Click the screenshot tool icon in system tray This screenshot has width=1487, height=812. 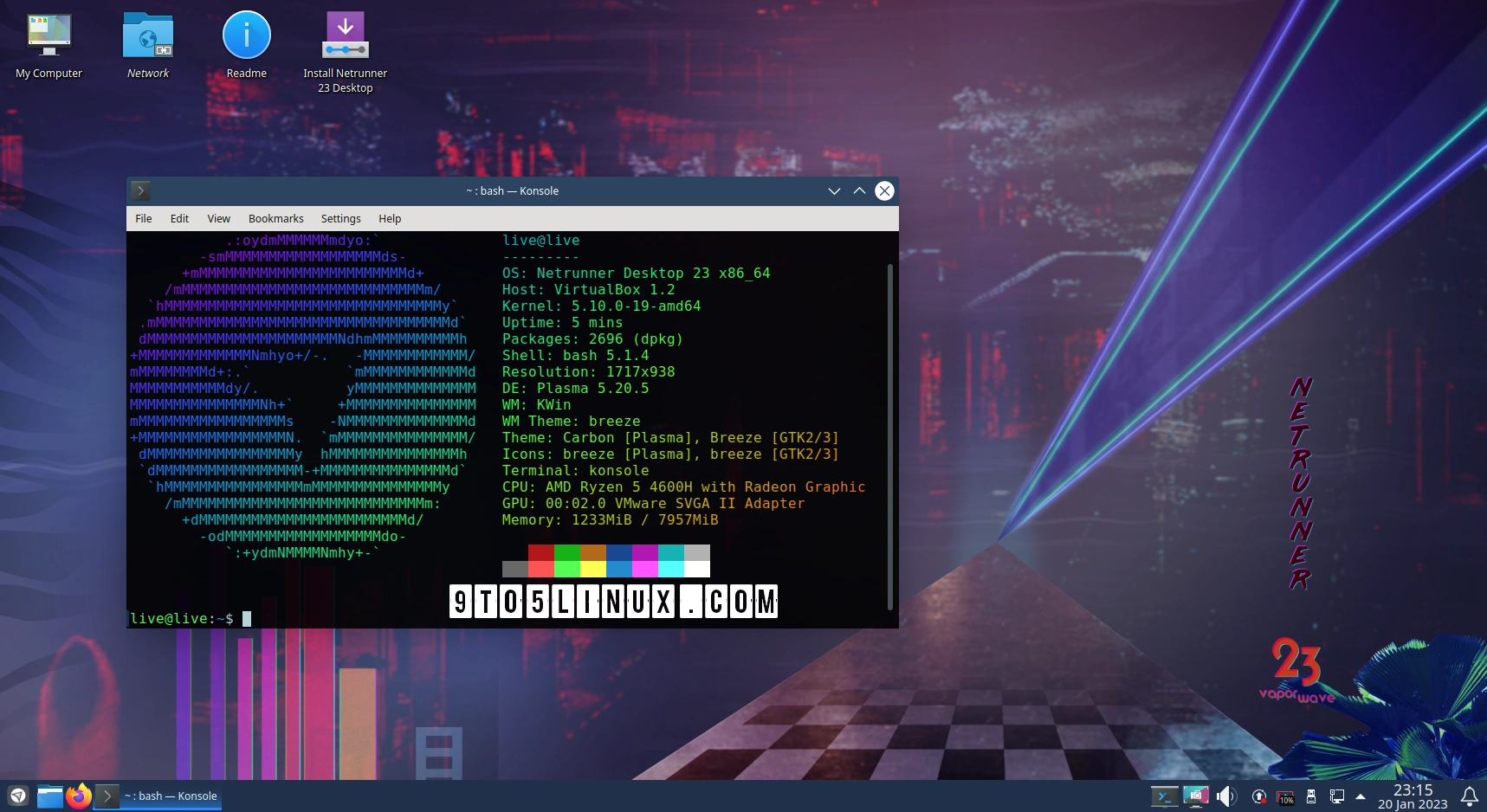pyautogui.click(x=1197, y=796)
